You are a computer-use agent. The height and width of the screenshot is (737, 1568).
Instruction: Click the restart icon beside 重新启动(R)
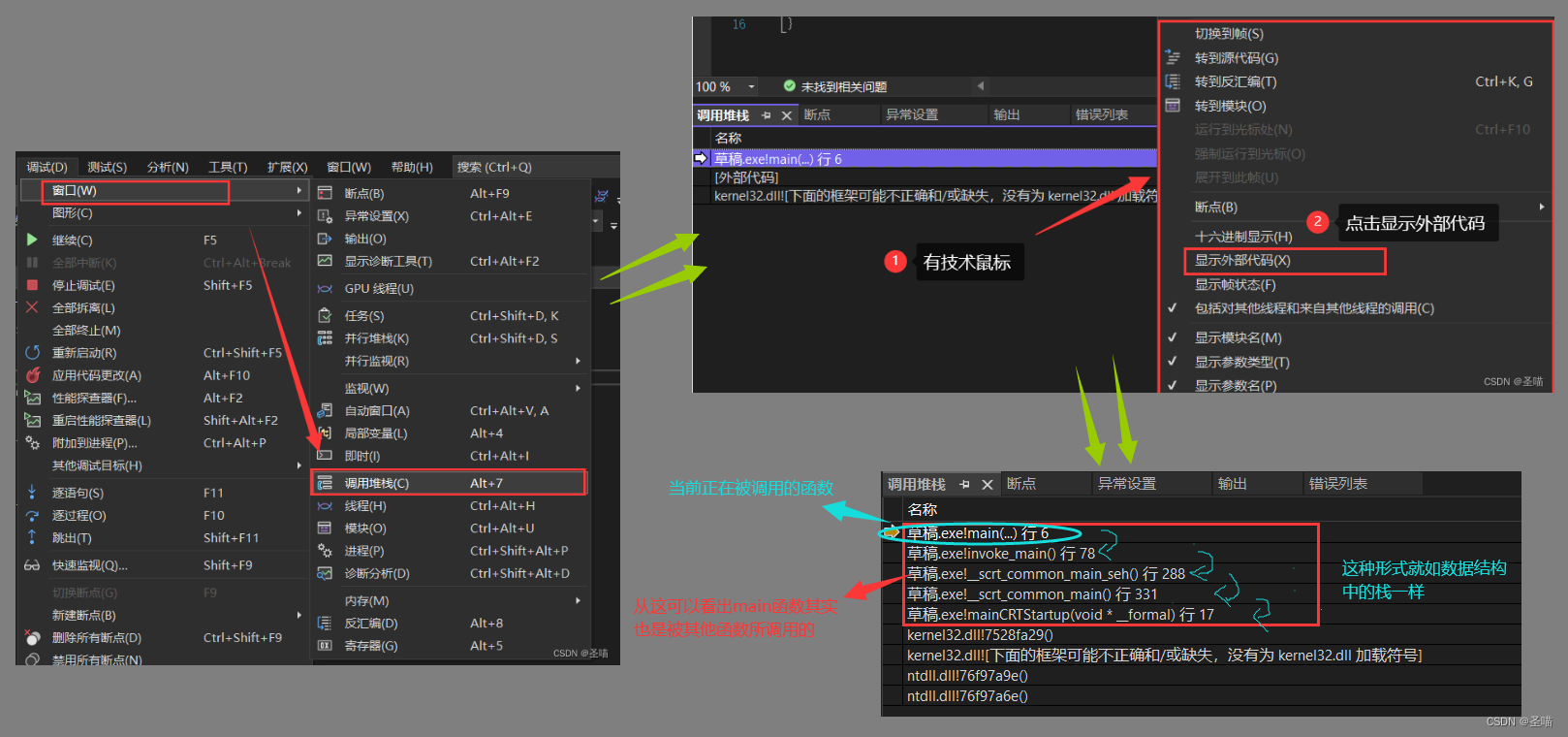pyautogui.click(x=32, y=353)
